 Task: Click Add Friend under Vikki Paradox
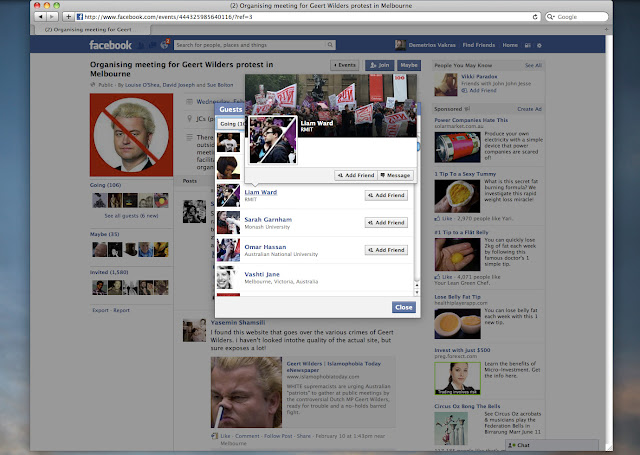coord(482,91)
